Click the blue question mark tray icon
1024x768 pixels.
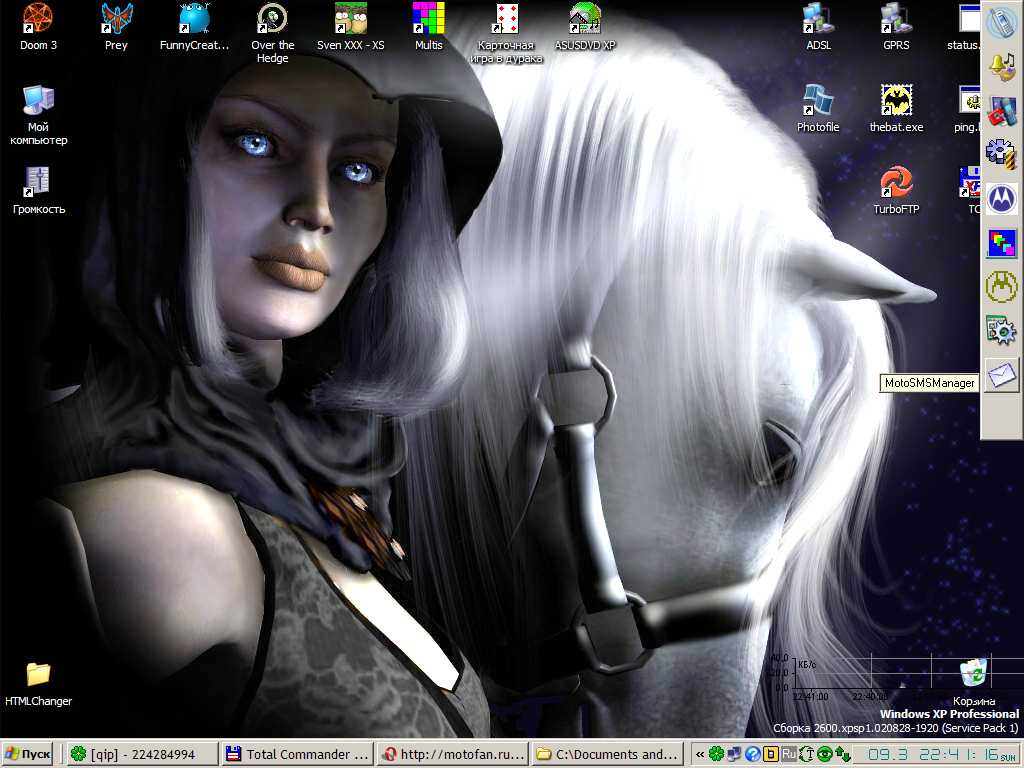pos(752,754)
